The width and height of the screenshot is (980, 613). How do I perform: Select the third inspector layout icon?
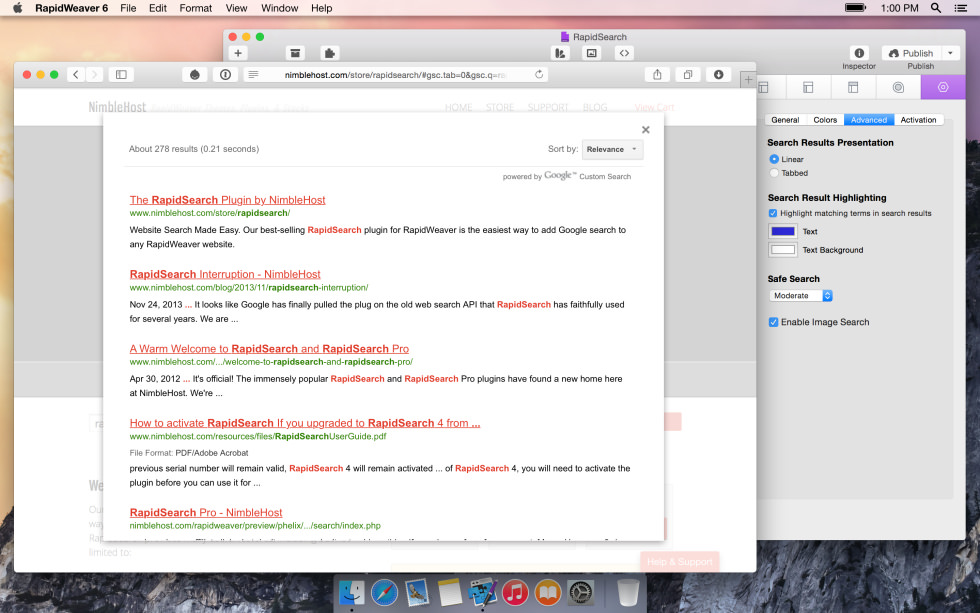[x=853, y=87]
